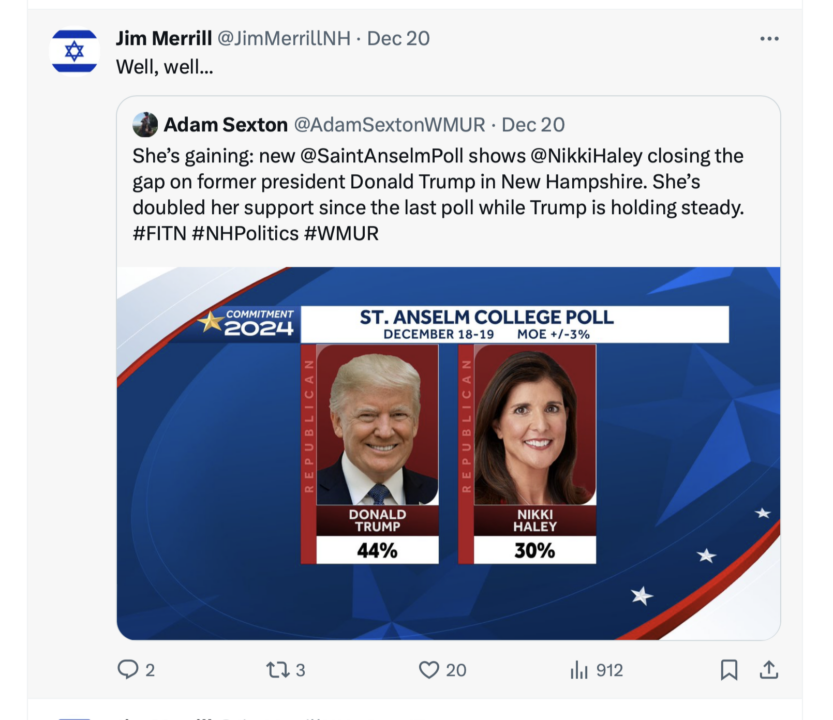Open Adam Sexton's profile name
This screenshot has height=720, width=833.
click(x=225, y=125)
